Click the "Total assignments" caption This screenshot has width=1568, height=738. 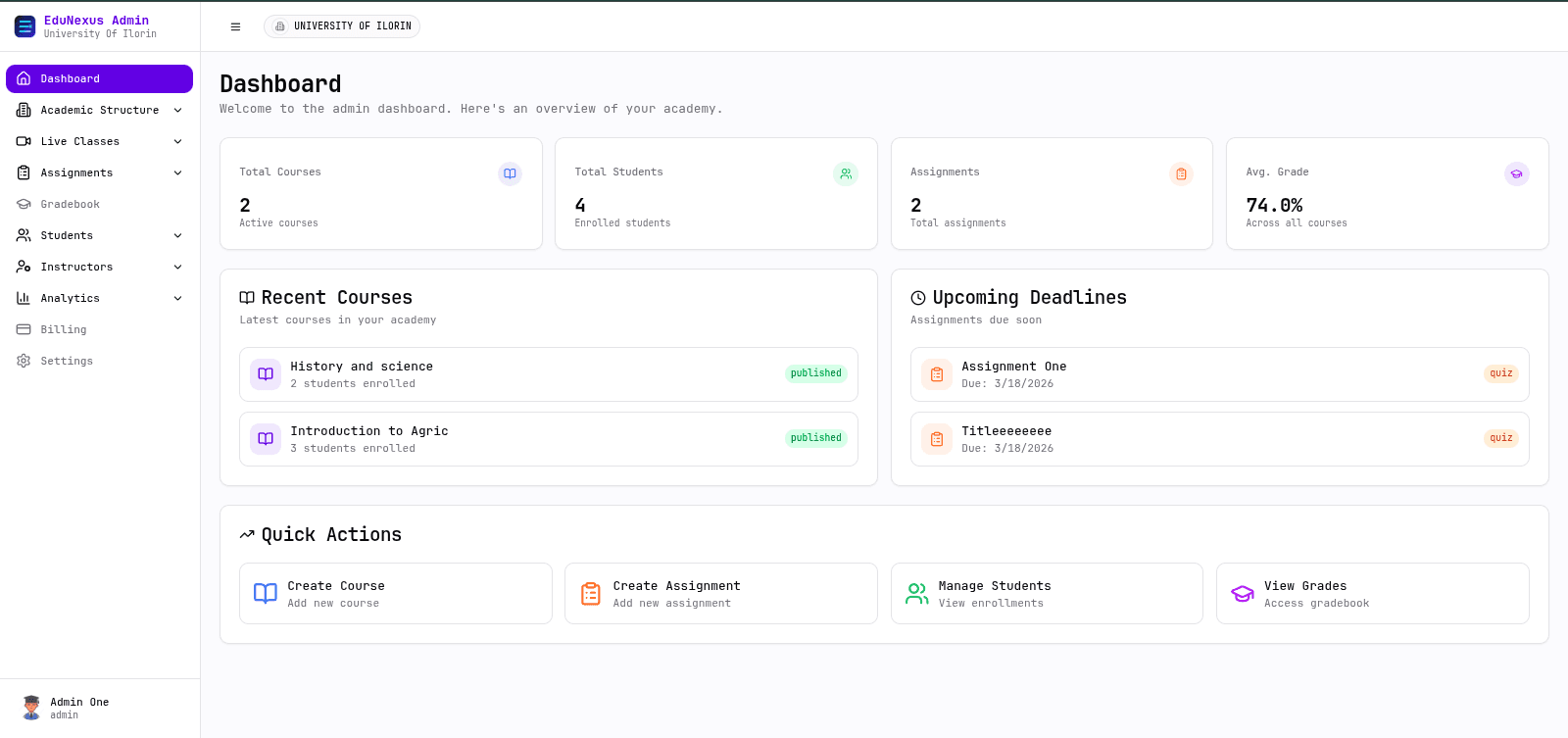pos(958,223)
